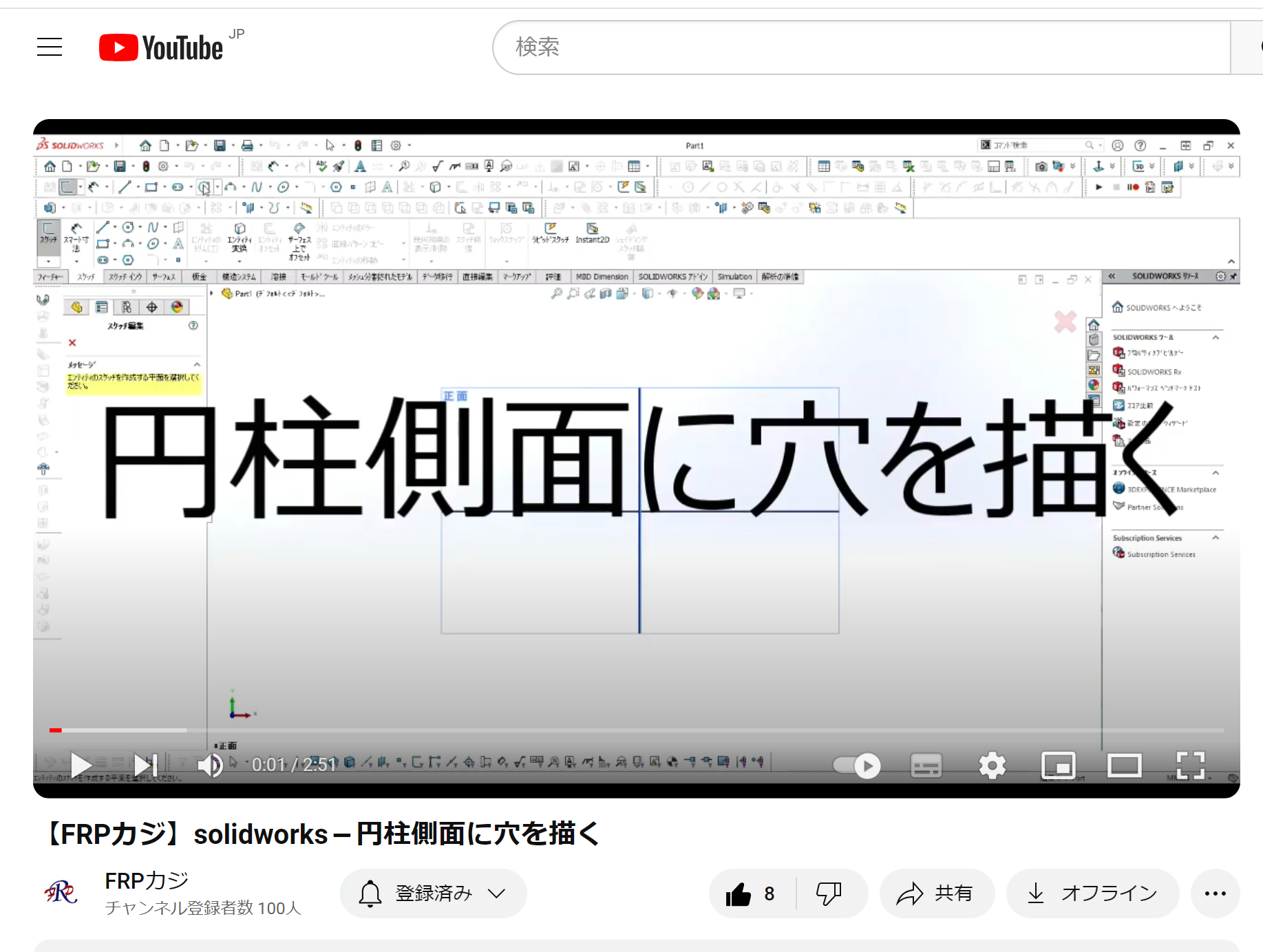Image resolution: width=1263 pixels, height=952 pixels.
Task: Open the FRPカジ channel name link
Action: pyautogui.click(x=147, y=880)
